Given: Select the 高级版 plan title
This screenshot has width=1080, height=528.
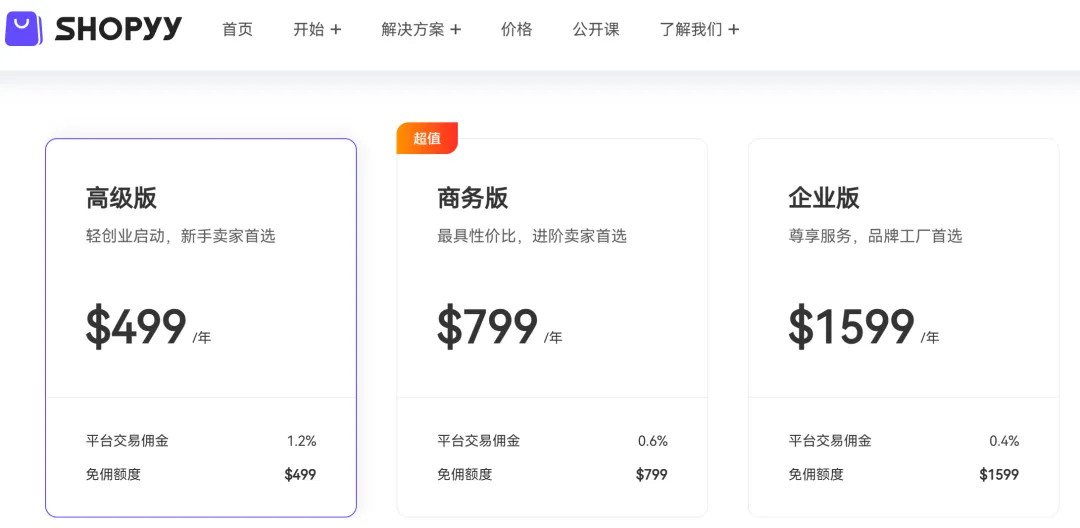Looking at the screenshot, I should coord(121,198).
